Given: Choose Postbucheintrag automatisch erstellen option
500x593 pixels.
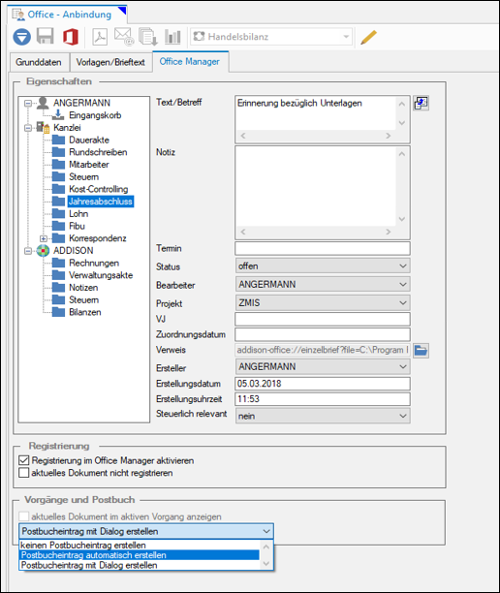Looking at the screenshot, I should 140,555.
